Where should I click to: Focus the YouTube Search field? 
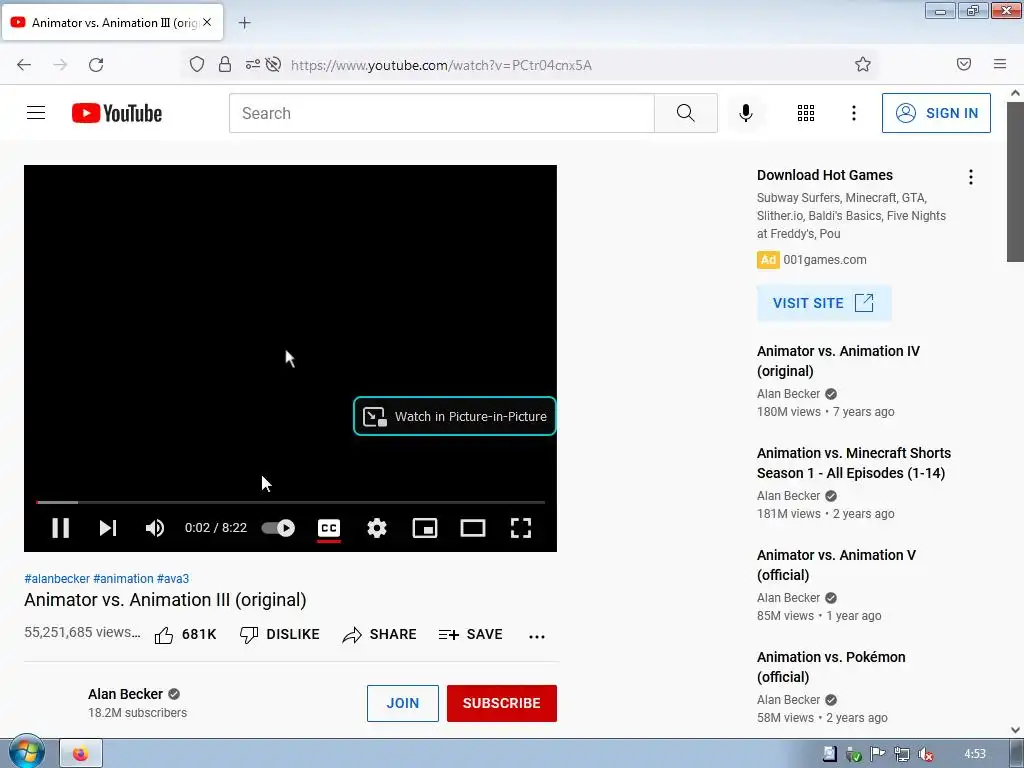[x=441, y=113]
